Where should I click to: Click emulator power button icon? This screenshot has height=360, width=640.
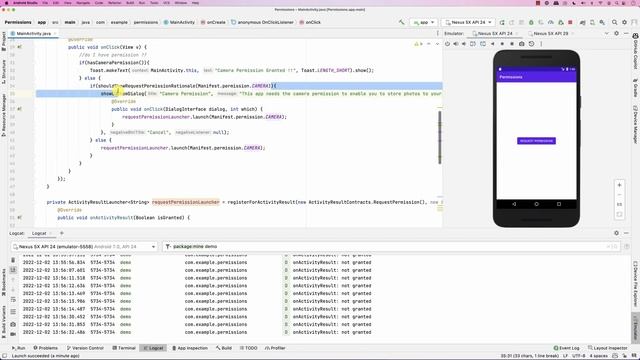click(x=447, y=44)
